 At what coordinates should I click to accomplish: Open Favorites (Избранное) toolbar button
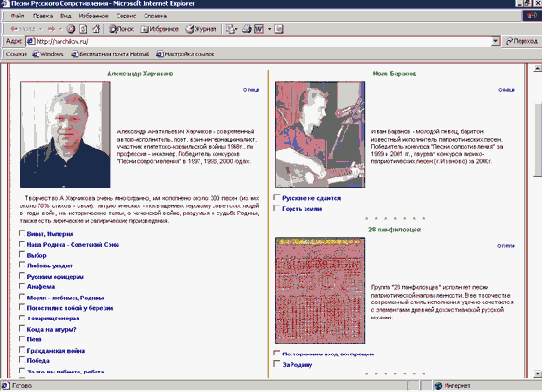159,29
